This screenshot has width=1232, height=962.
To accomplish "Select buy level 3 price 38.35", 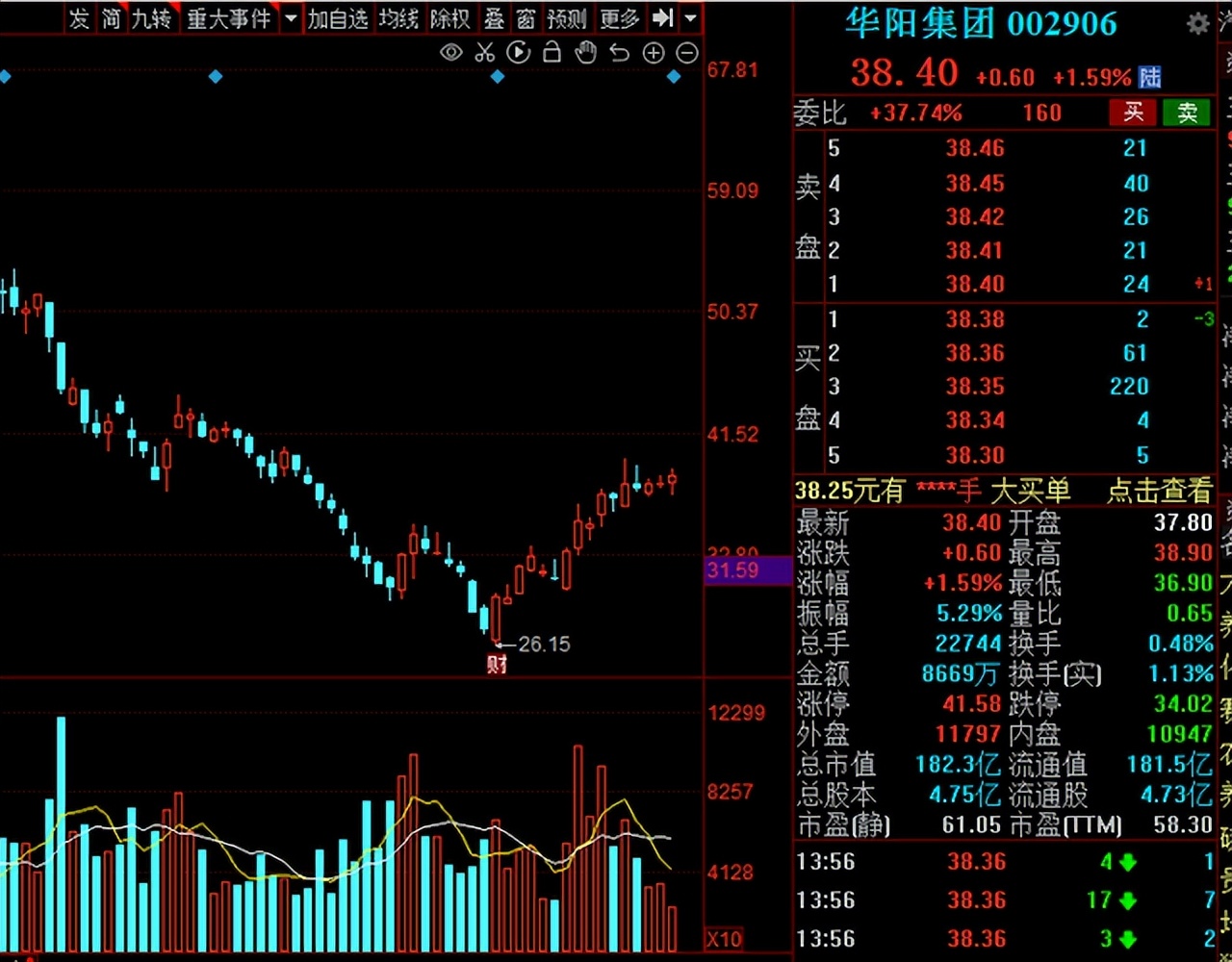I will (x=975, y=387).
